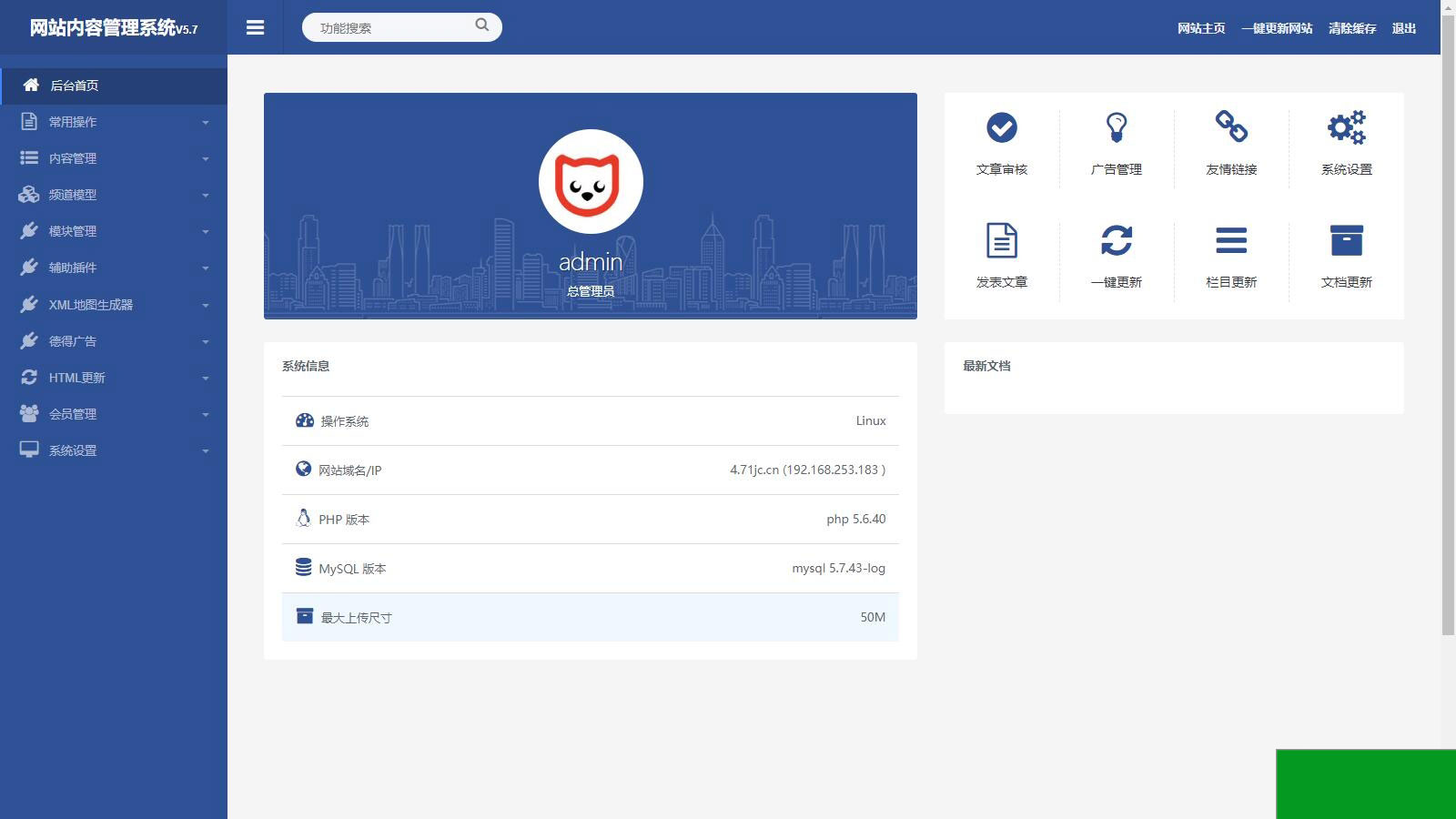This screenshot has height=819, width=1456.
Task: Click the 一键更新 refresh arrows icon
Action: (1117, 240)
